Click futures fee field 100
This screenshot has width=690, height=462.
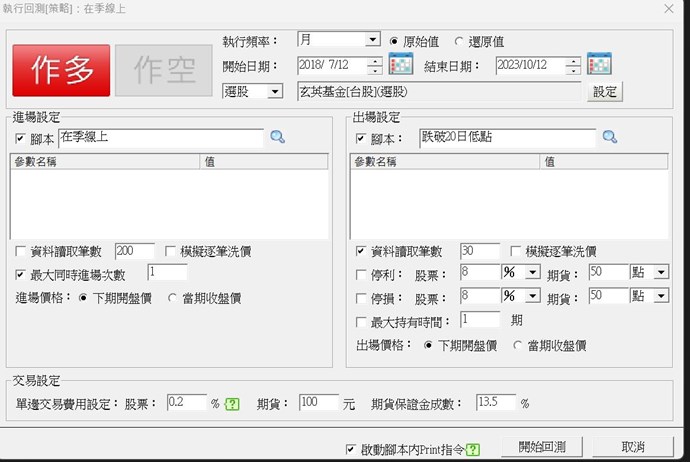pos(319,402)
